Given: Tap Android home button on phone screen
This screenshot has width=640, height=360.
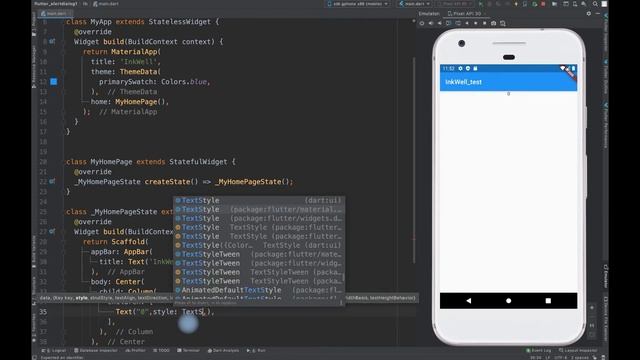Looking at the screenshot, I should pyautogui.click(x=508, y=300).
